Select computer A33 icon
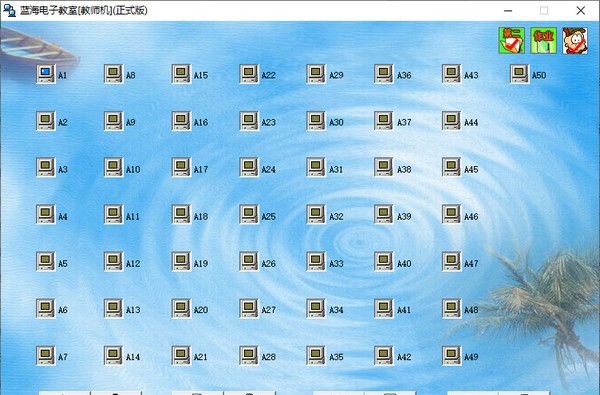 point(316,262)
